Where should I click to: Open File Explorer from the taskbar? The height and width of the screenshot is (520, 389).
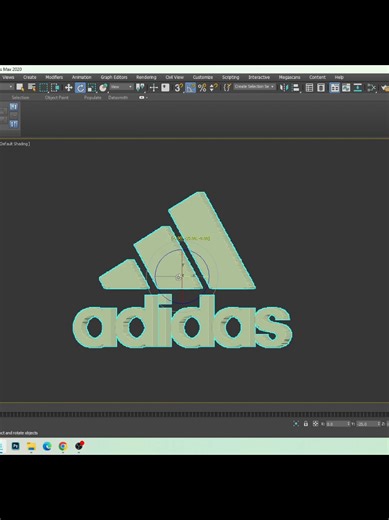[x=31, y=446]
